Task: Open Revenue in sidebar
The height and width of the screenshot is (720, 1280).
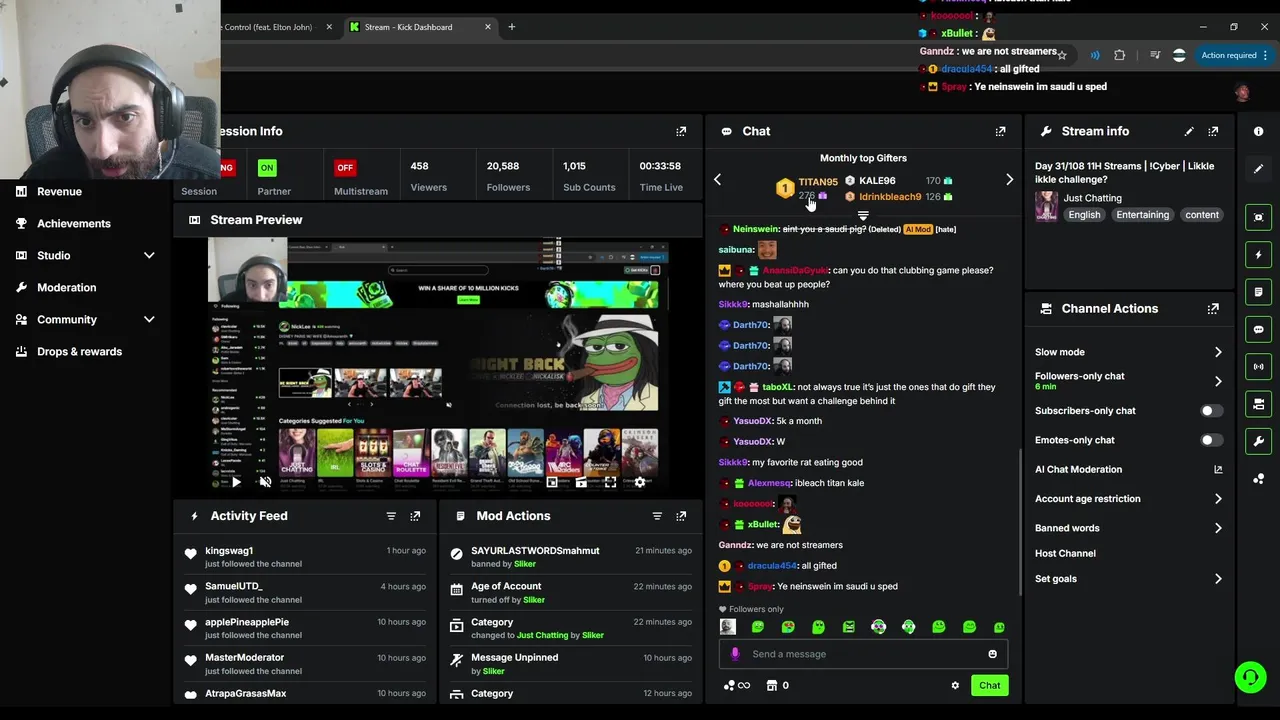Action: click(59, 191)
